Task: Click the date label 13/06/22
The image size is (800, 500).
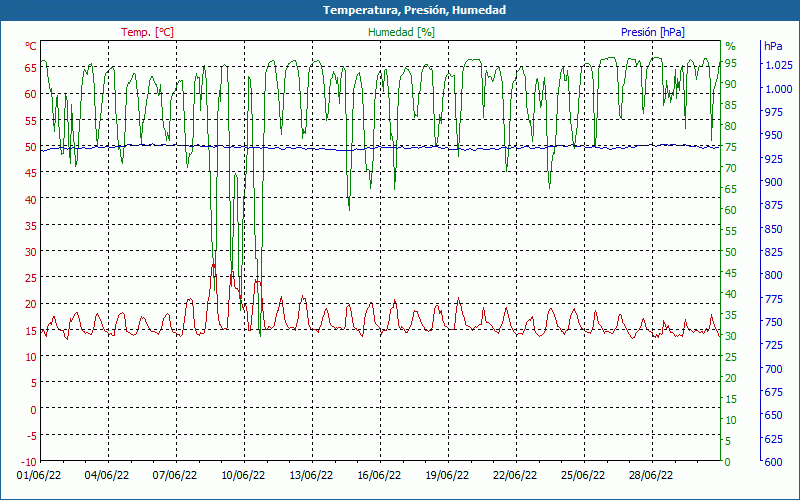Action: click(311, 476)
